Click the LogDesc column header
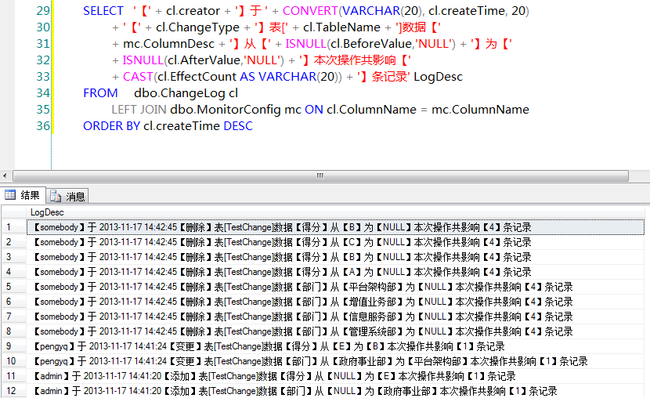Screen dimensions: 650x398 point(47,212)
